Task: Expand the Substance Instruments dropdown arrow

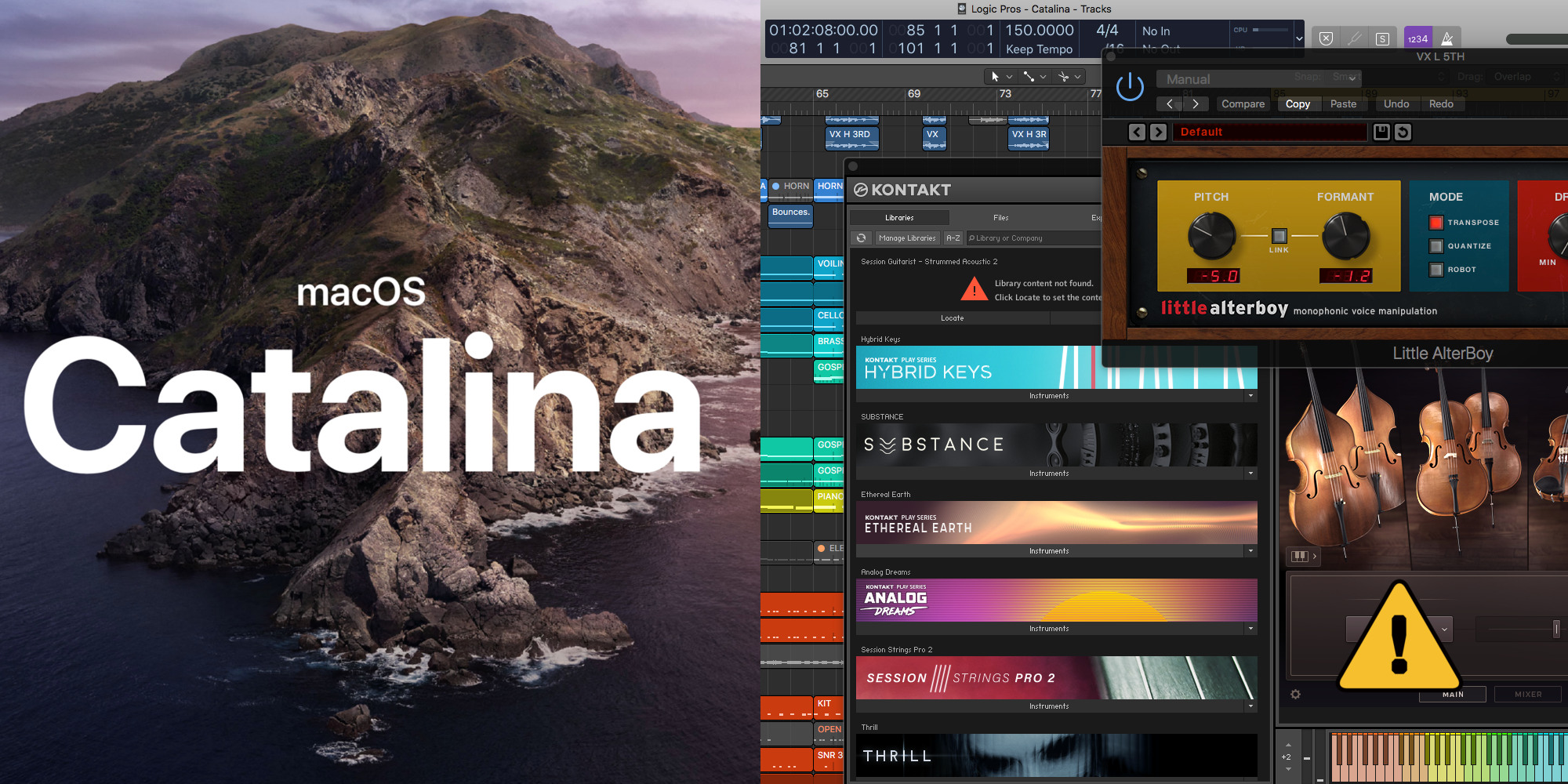Action: click(x=1250, y=474)
